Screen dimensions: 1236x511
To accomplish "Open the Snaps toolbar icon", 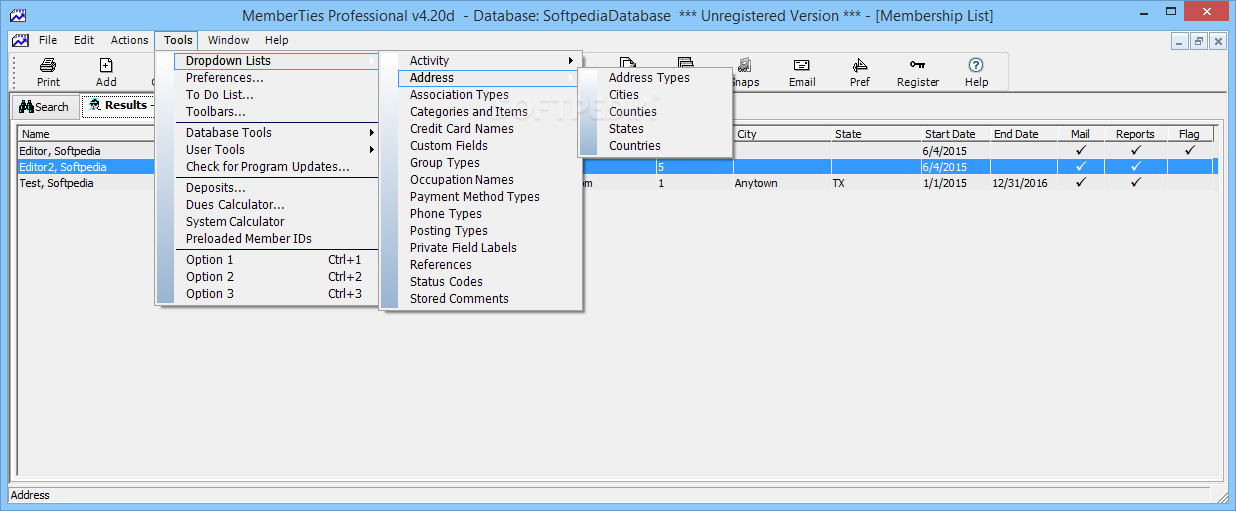I will click(x=745, y=66).
